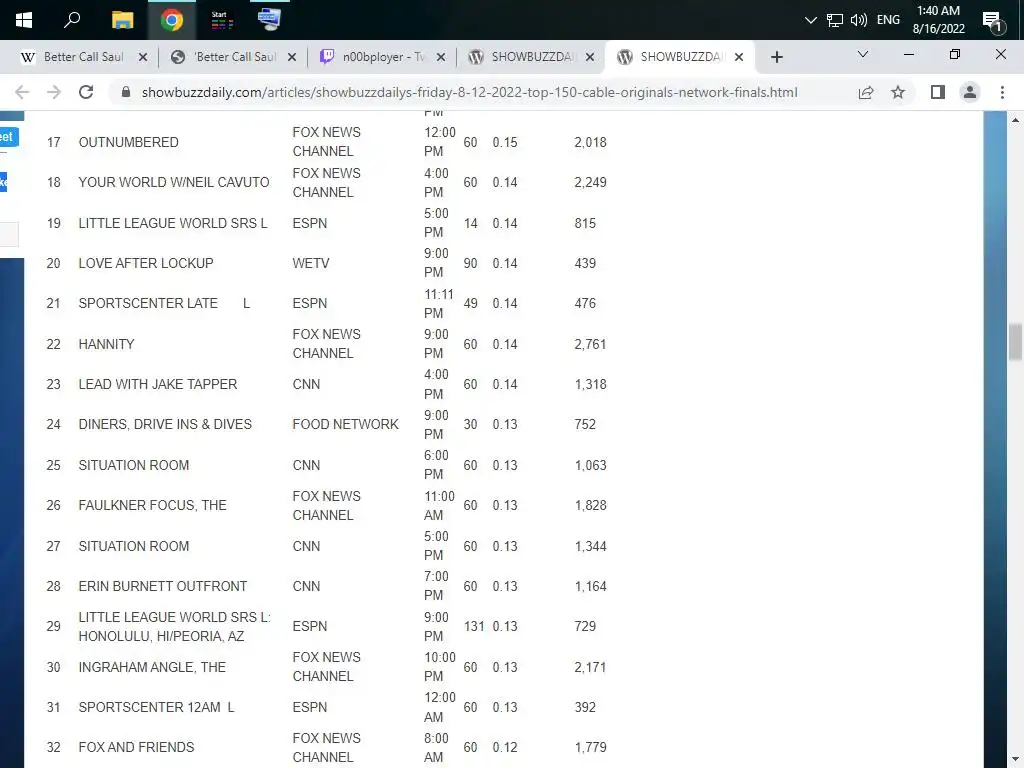Select YOUR WORLD W/NEIL CAVUTO text

tap(174, 182)
